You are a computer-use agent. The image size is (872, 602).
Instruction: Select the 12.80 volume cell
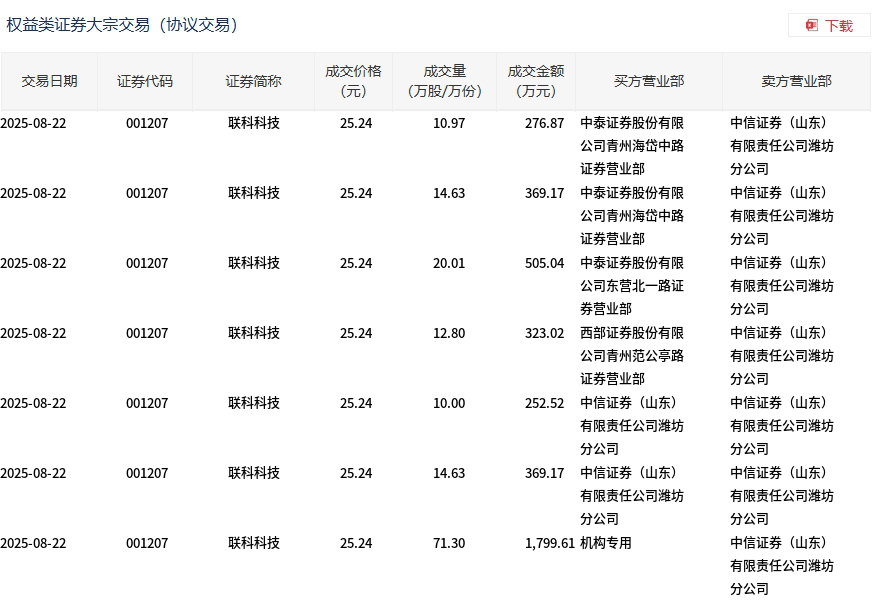(449, 333)
